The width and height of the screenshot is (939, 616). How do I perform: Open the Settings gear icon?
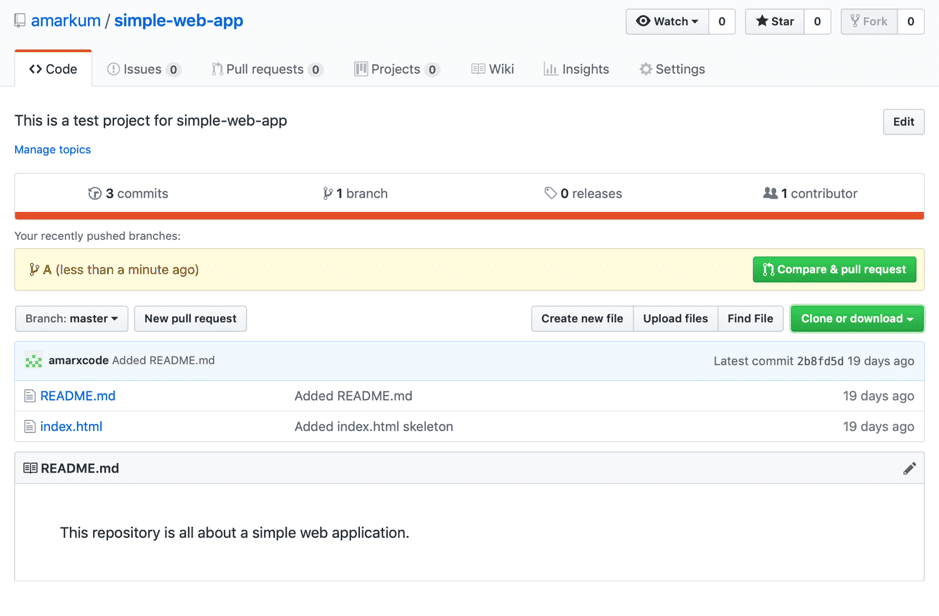(x=645, y=69)
